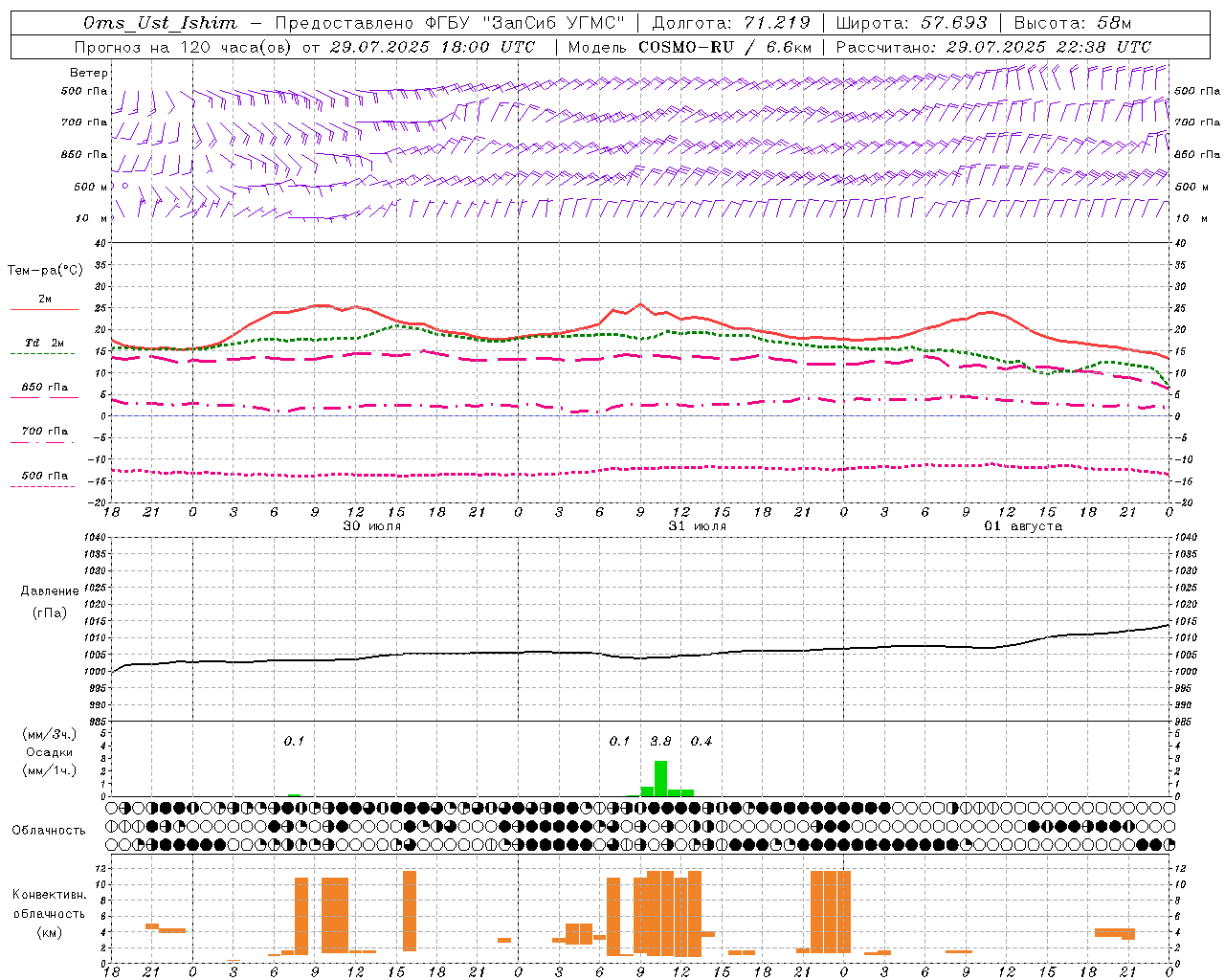Click the "(мм/1ч.)" precipitation unit label
Image resolution: width=1225 pixels, height=980 pixels.
coord(50,769)
